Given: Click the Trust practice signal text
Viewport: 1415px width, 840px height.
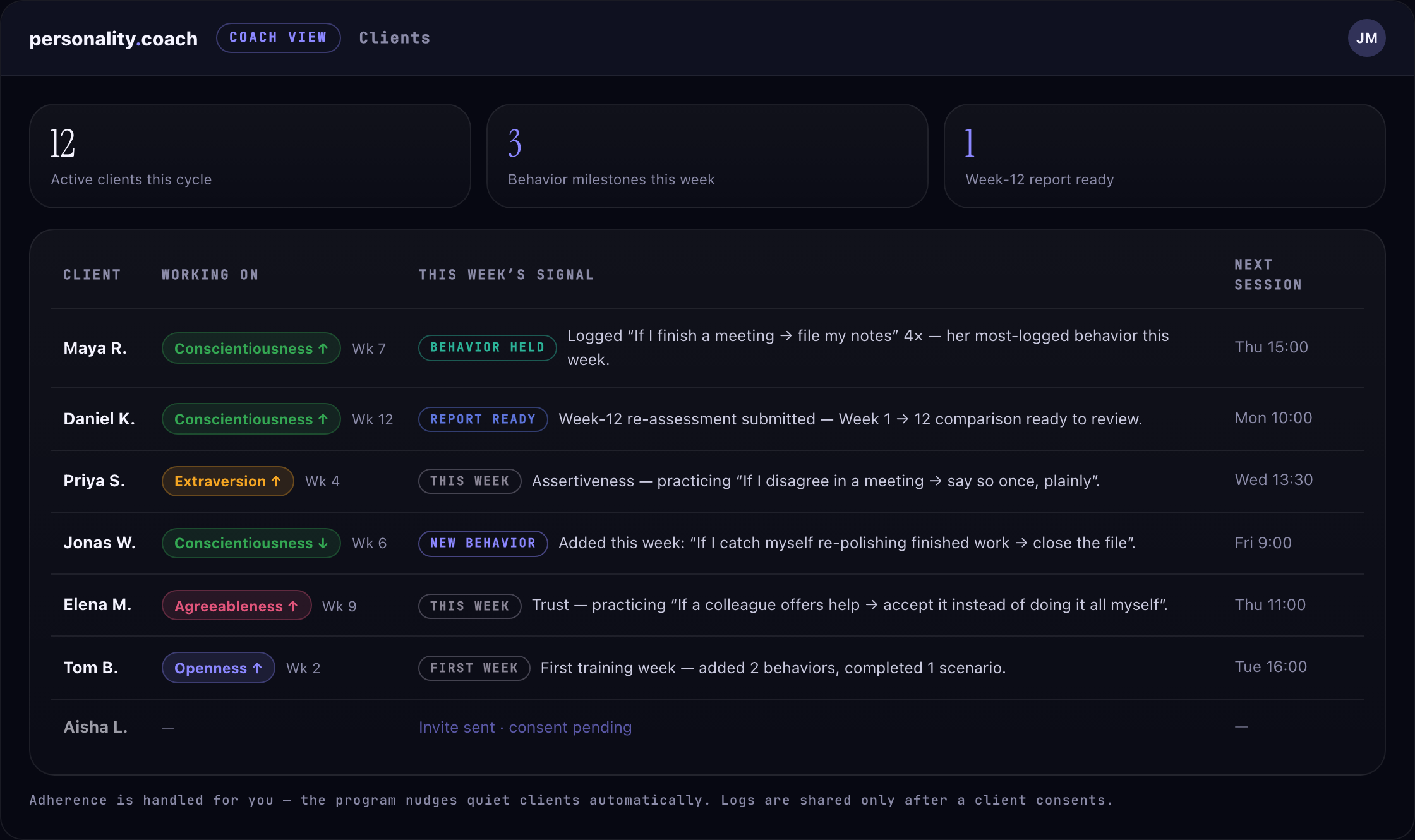Looking at the screenshot, I should [x=850, y=604].
